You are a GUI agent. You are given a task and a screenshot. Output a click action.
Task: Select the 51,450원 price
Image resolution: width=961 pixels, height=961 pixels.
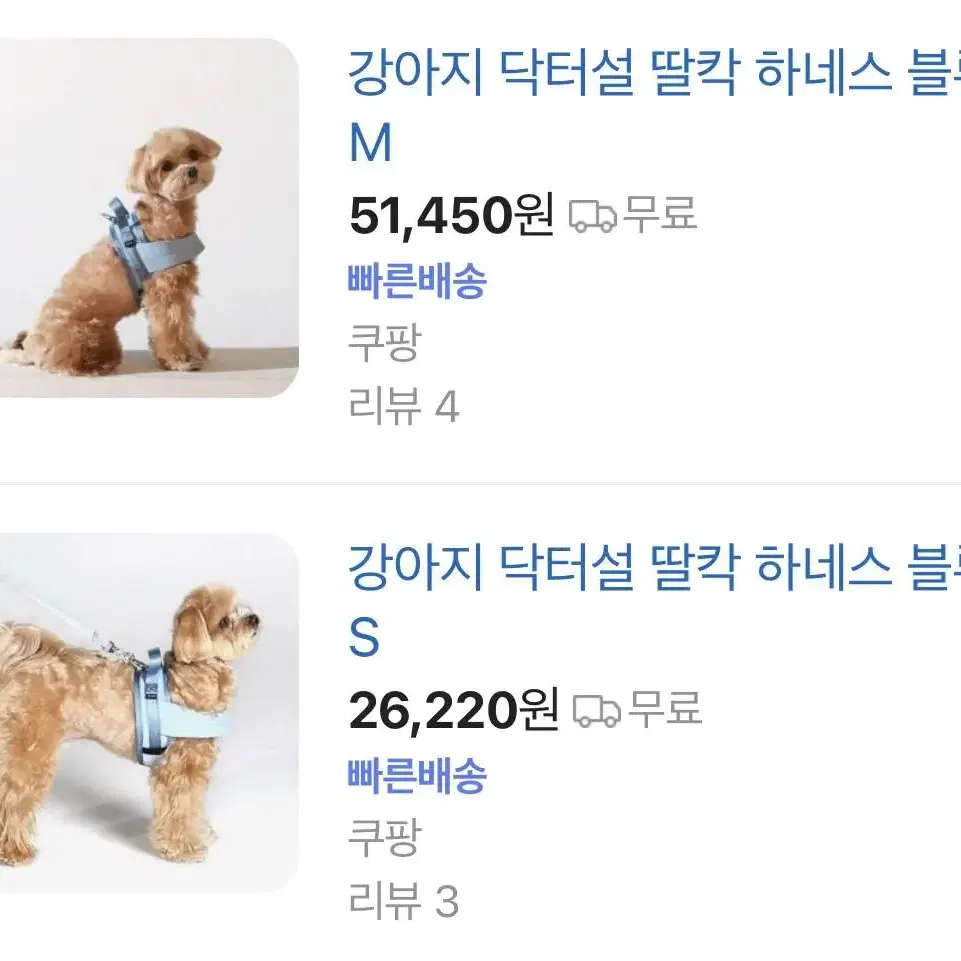[x=452, y=215]
